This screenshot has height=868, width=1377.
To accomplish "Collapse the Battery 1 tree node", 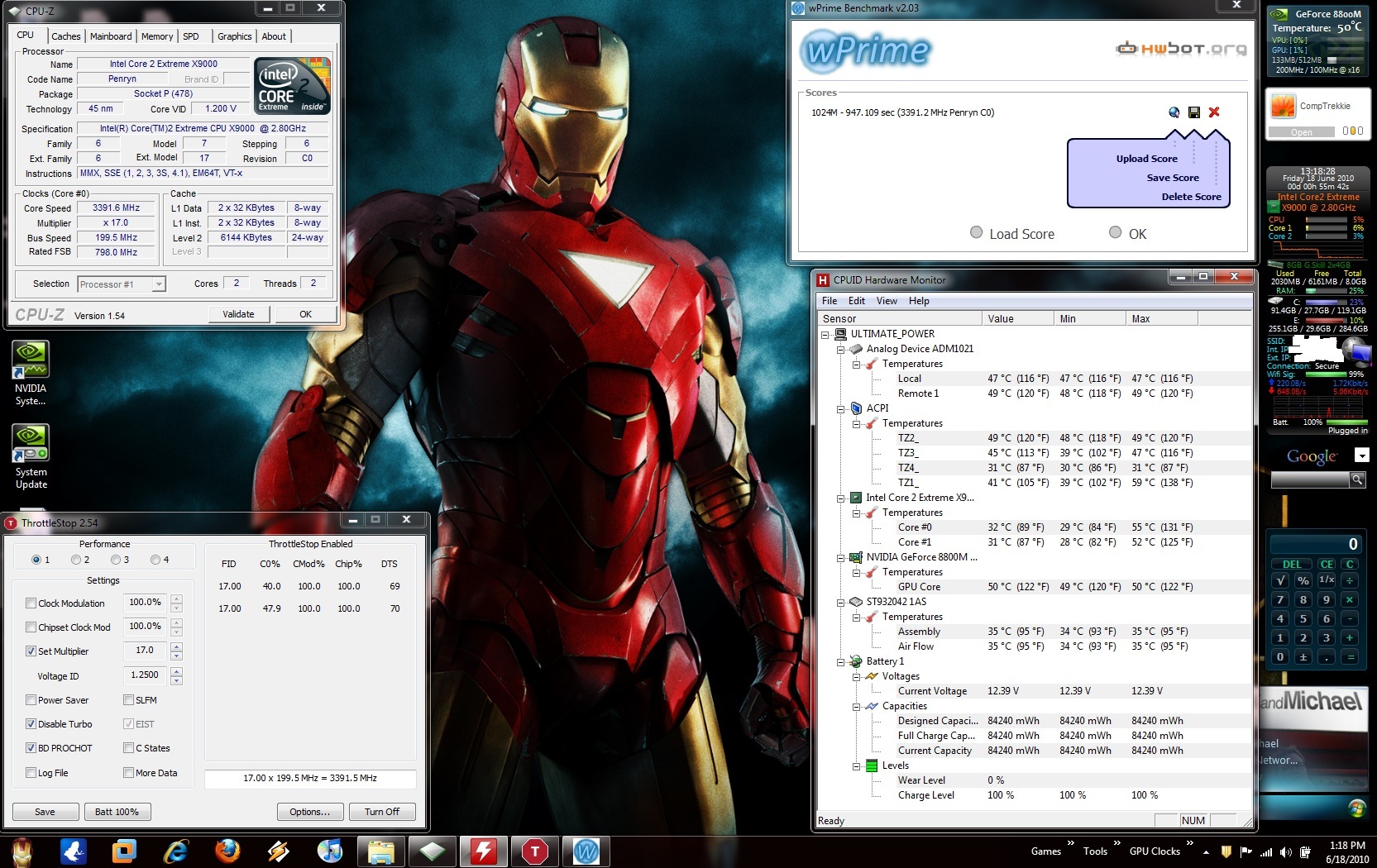I will click(840, 661).
